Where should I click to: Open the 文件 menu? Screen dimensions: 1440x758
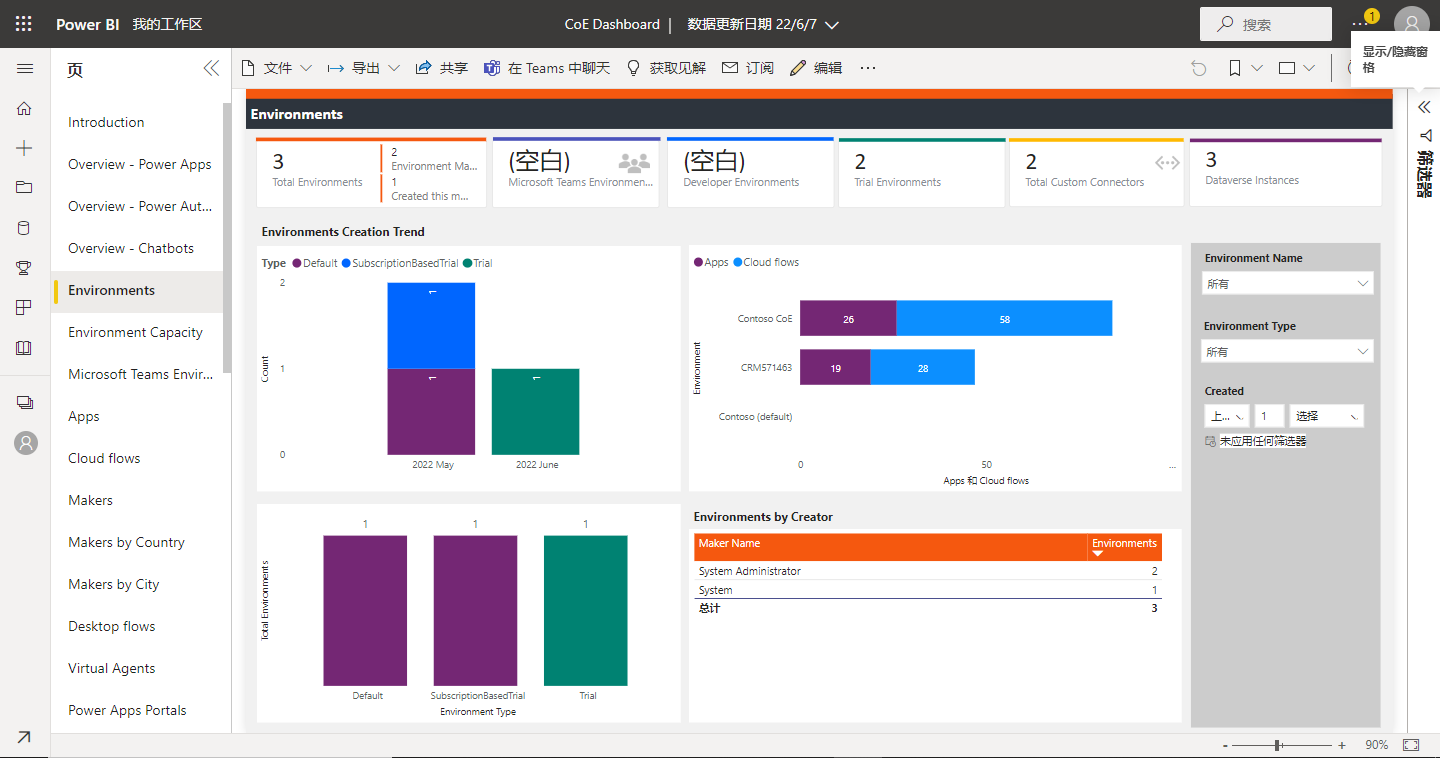point(277,68)
